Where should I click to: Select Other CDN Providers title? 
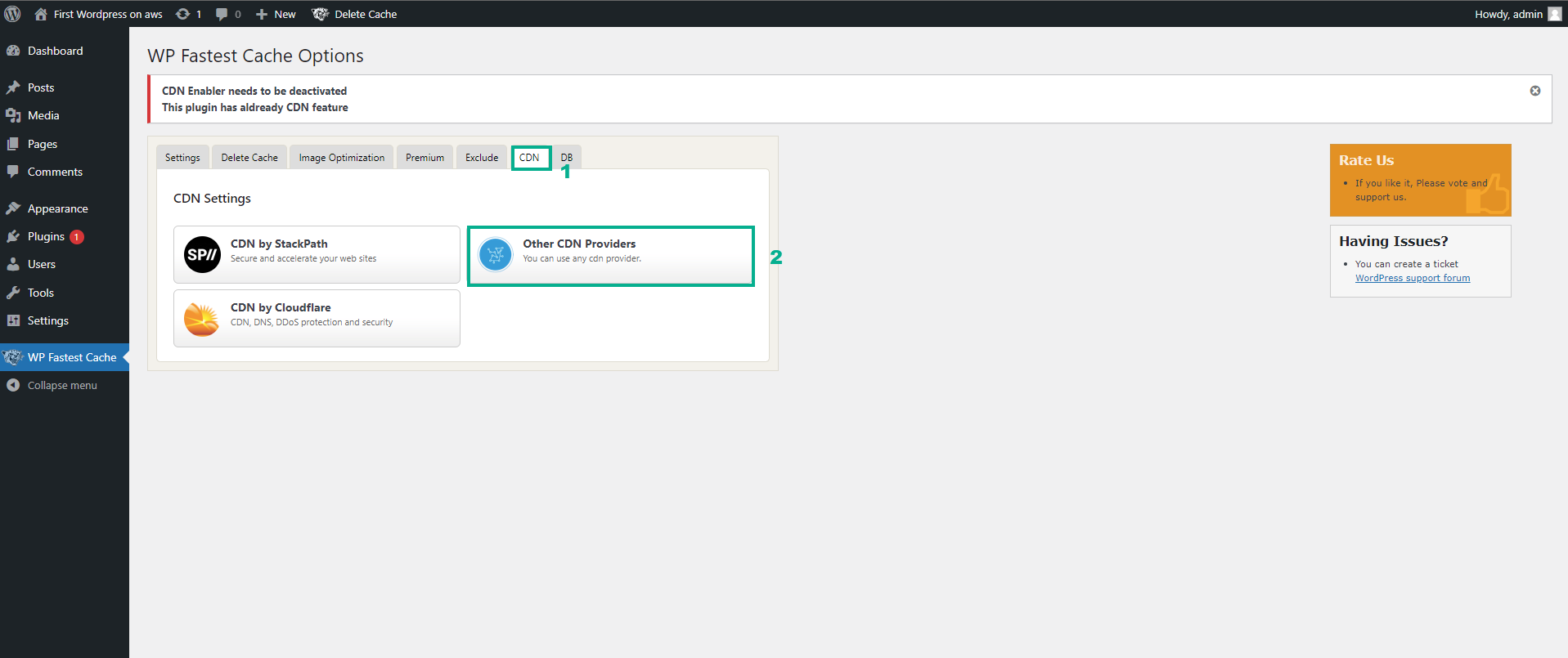[579, 244]
